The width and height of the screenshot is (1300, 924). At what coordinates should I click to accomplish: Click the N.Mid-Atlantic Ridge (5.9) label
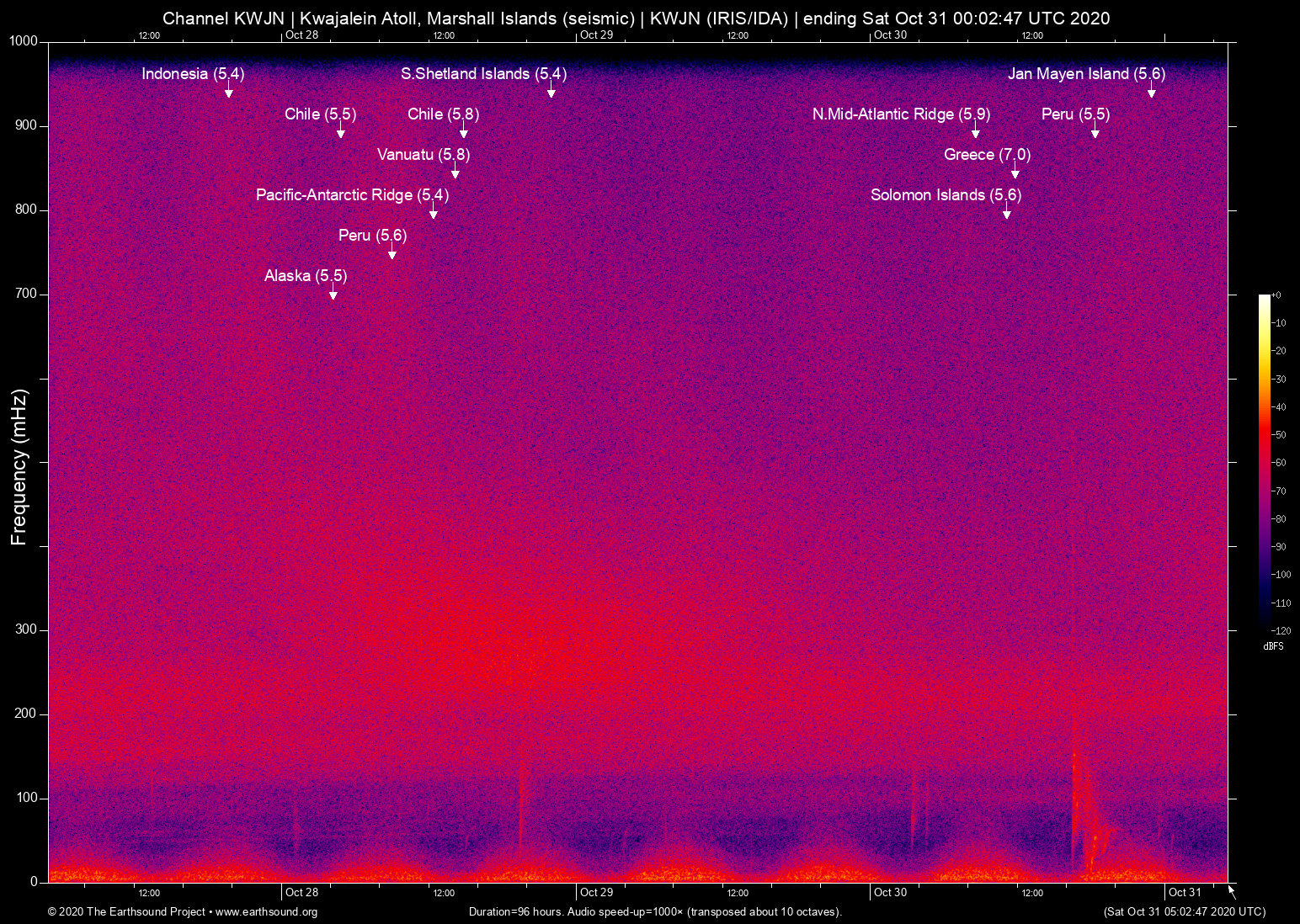click(x=901, y=114)
